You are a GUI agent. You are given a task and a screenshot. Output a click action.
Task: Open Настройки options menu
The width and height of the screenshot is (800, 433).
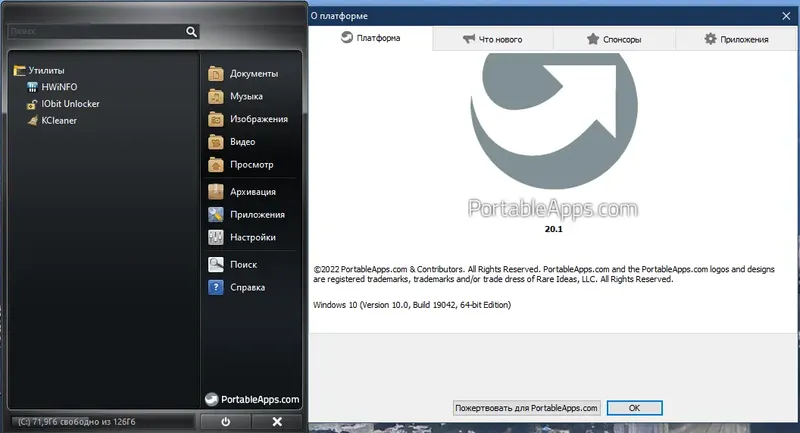pyautogui.click(x=242, y=237)
